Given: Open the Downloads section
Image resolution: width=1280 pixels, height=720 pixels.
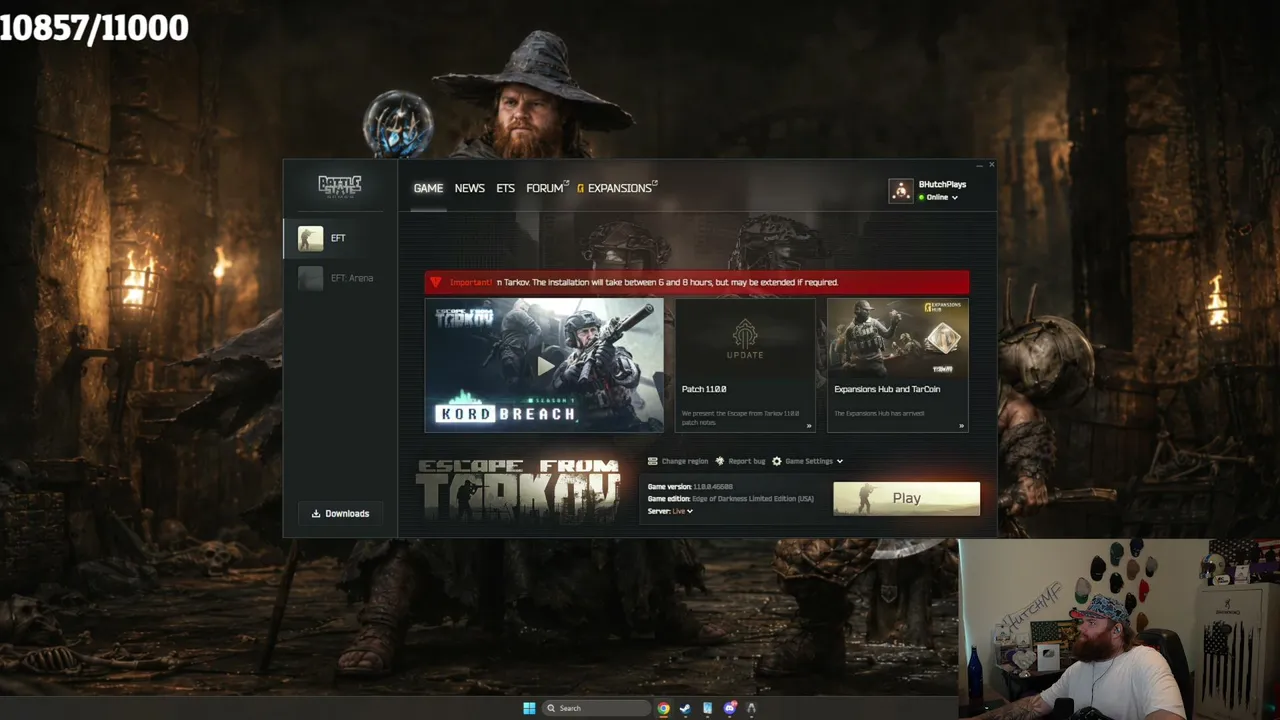Looking at the screenshot, I should tap(340, 513).
